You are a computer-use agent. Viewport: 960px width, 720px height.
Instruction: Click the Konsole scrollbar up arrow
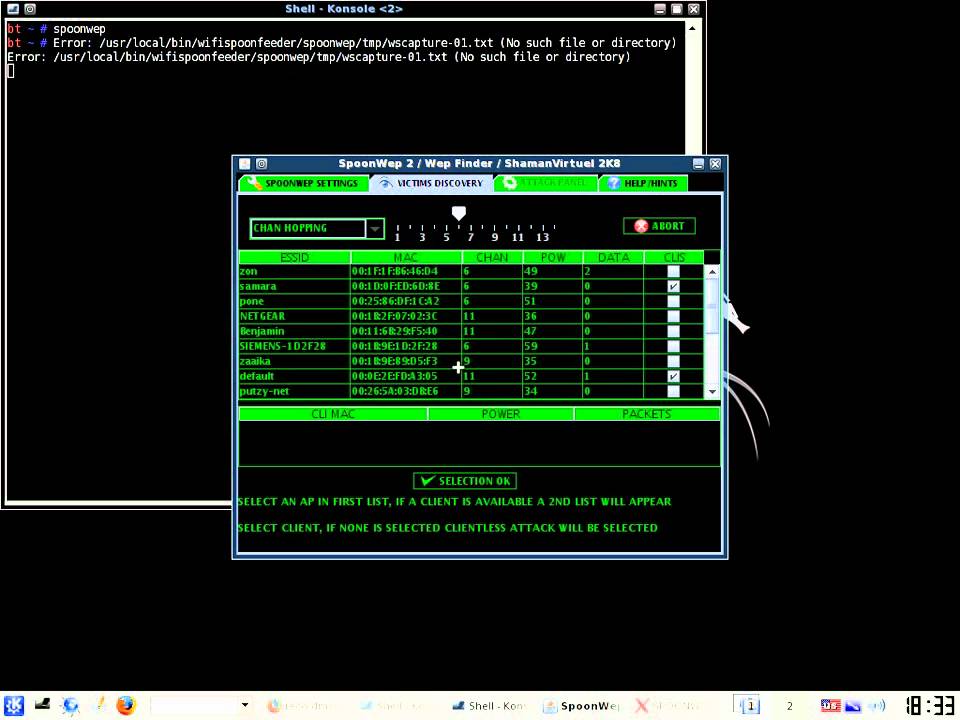(692, 28)
